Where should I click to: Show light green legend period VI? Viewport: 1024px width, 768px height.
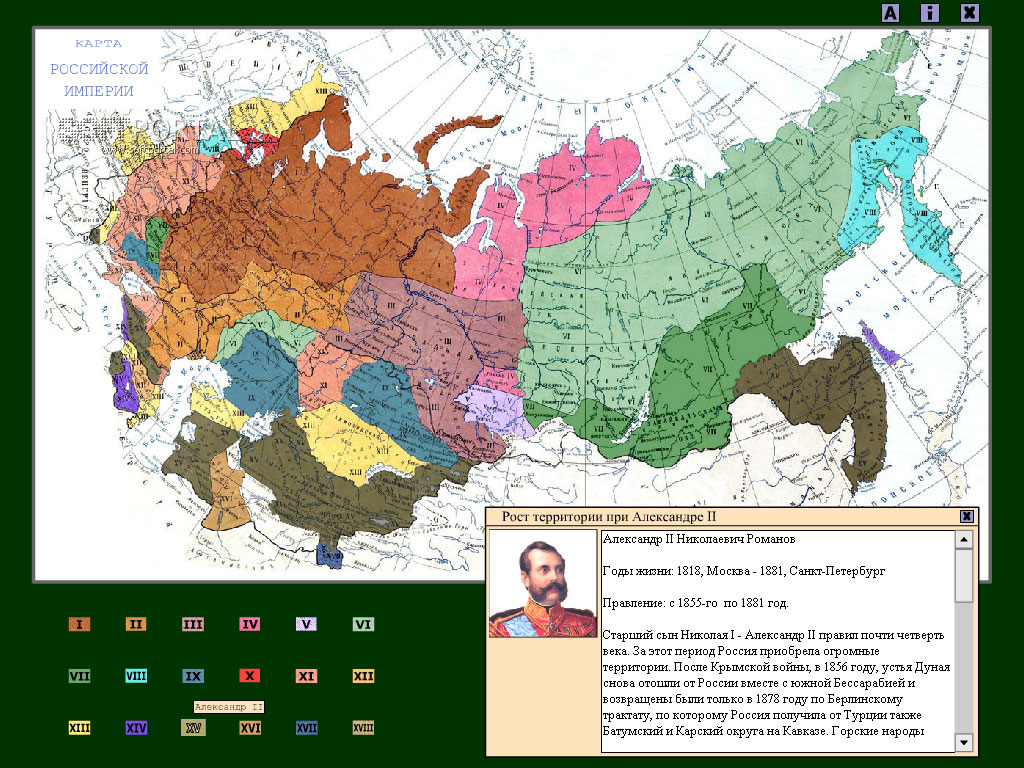tap(363, 624)
